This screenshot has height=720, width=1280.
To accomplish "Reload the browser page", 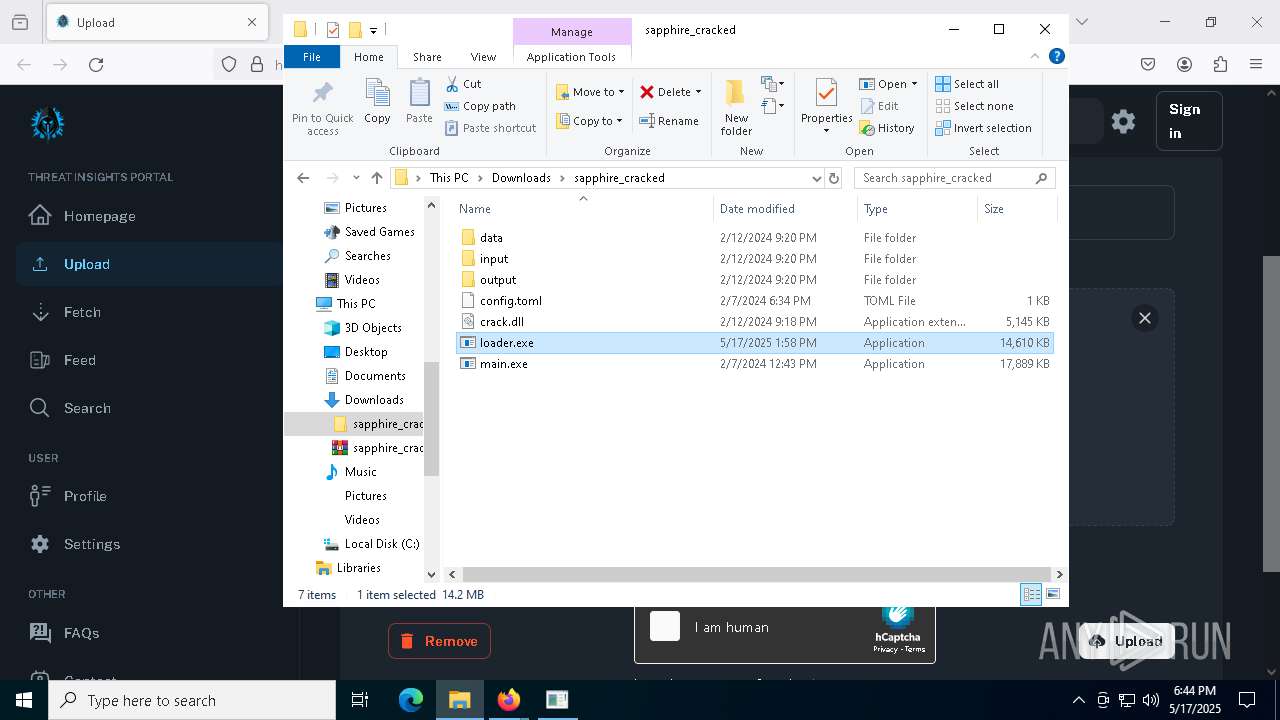I will point(96,64).
